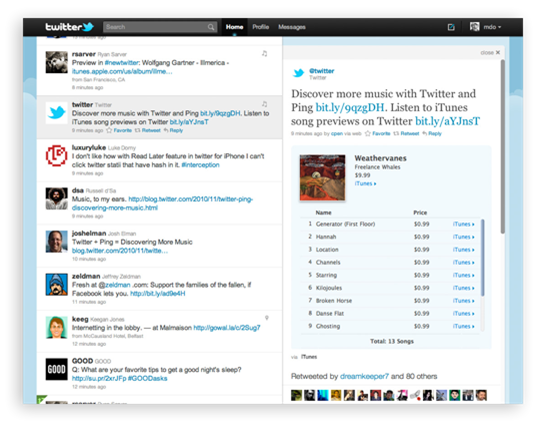Click luxuryluke's red logo avatar
539x424 pixels.
tap(57, 155)
